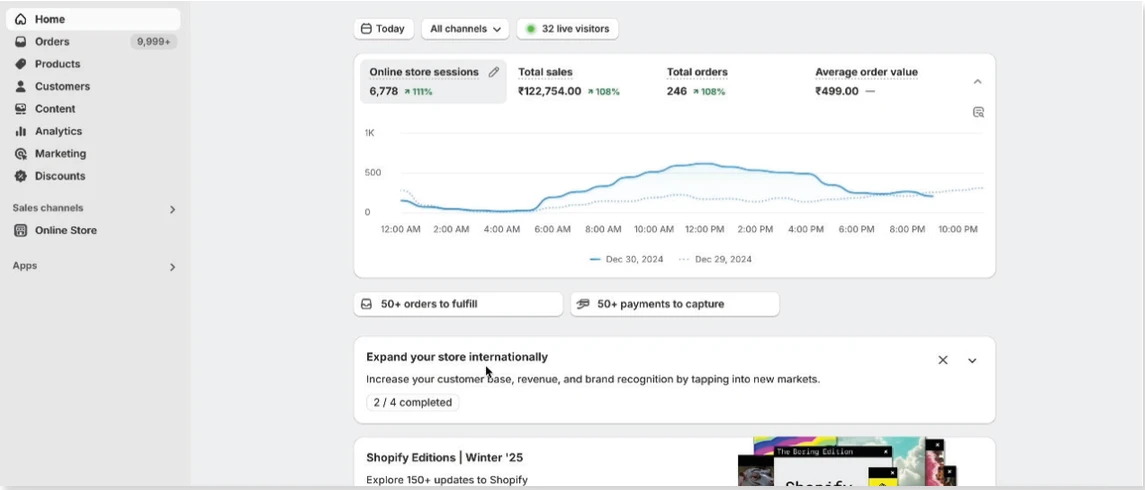Click the Customers person icon
This screenshot has height=490, width=1145.
pos(20,86)
